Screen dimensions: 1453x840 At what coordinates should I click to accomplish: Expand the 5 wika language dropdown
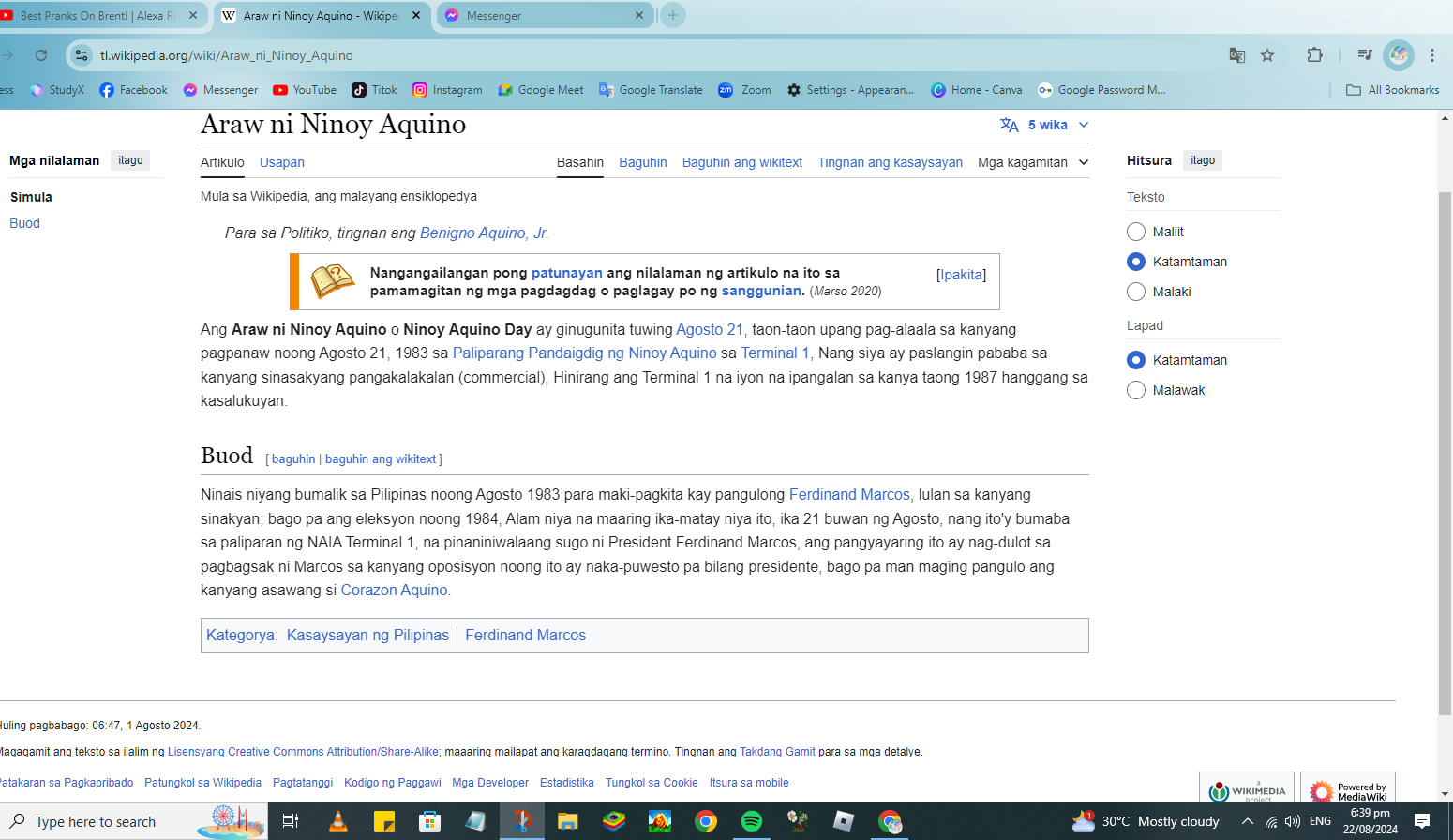[1044, 125]
